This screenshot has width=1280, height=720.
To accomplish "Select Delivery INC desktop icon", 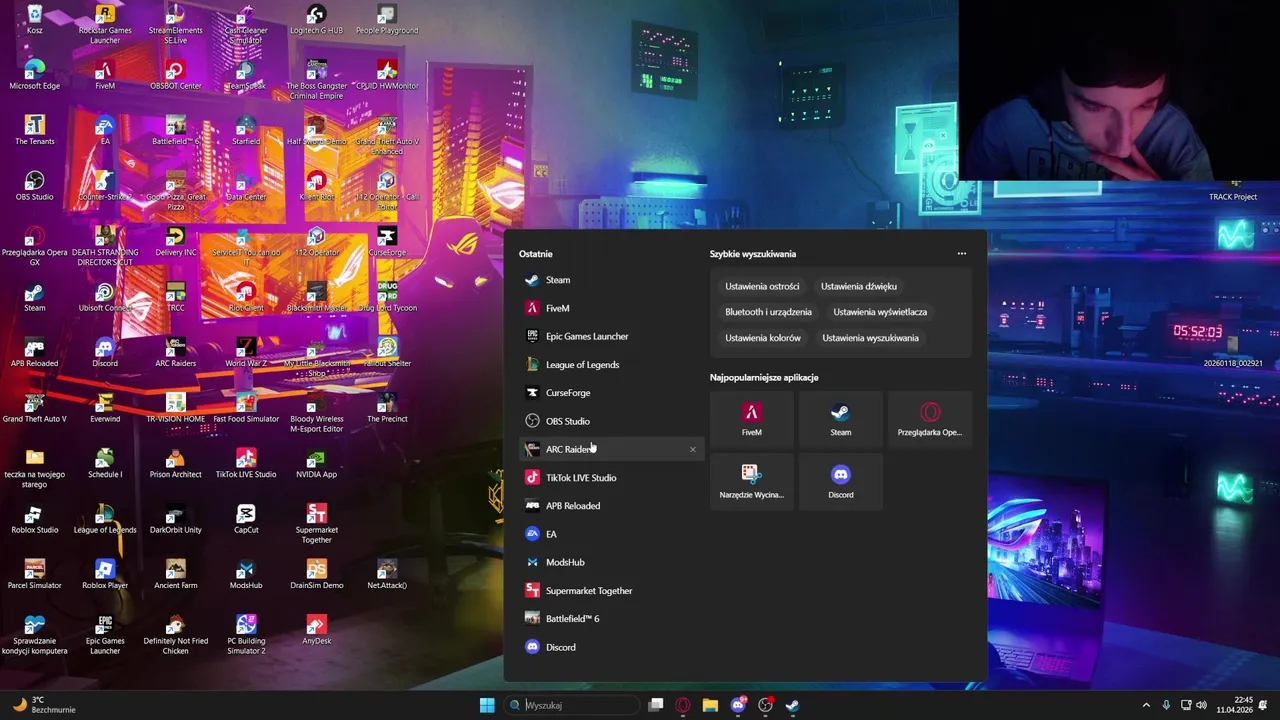I will click(176, 241).
